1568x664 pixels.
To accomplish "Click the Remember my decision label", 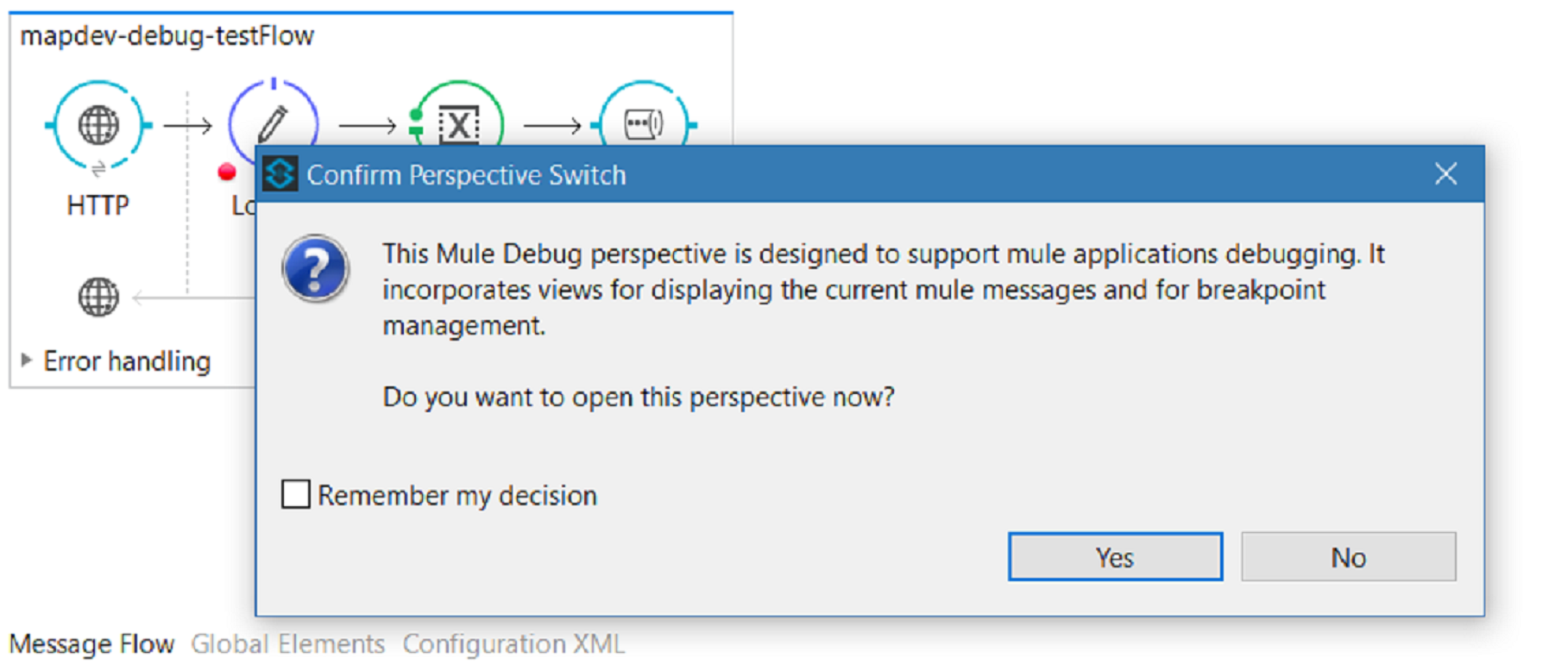I will (x=457, y=496).
